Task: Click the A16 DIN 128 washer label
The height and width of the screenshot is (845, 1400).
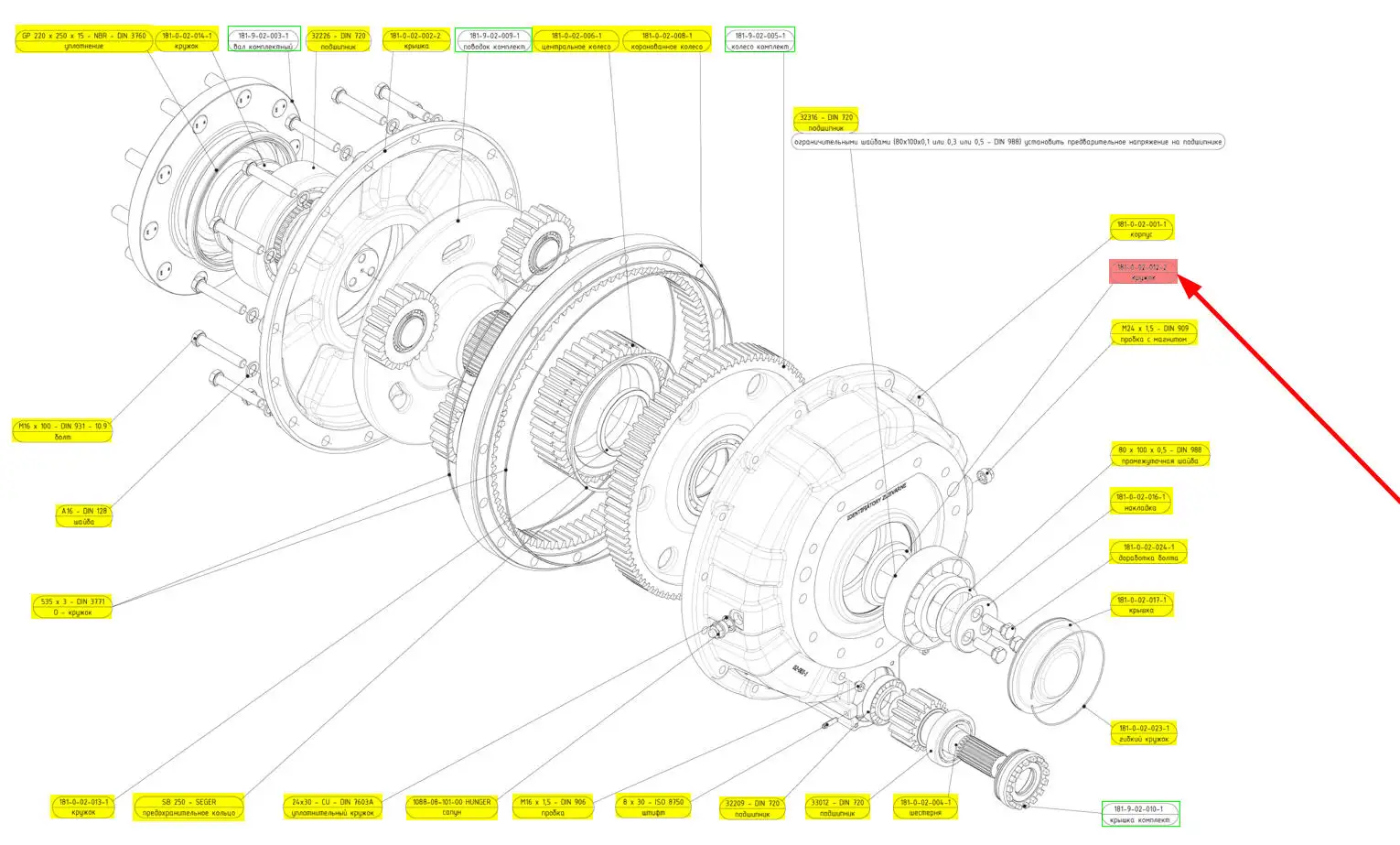Action: point(84,516)
